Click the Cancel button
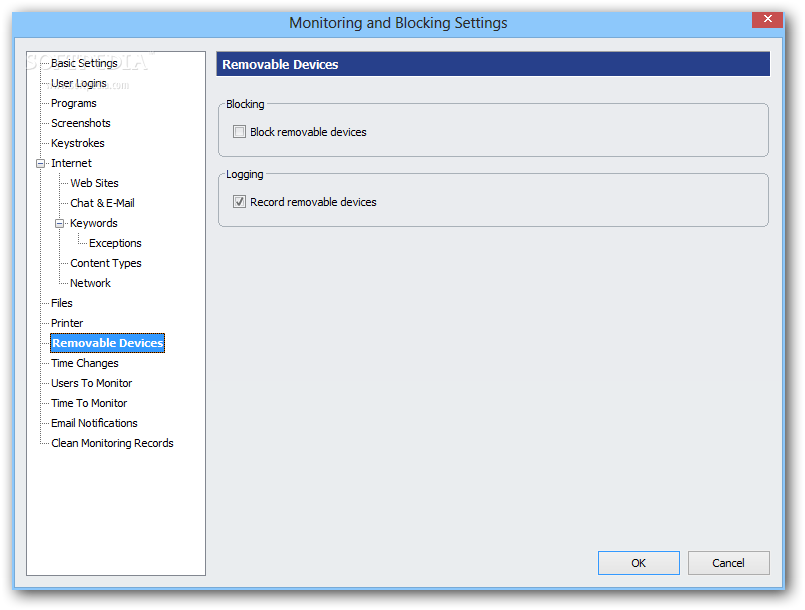This screenshot has width=805, height=610. coord(729,563)
